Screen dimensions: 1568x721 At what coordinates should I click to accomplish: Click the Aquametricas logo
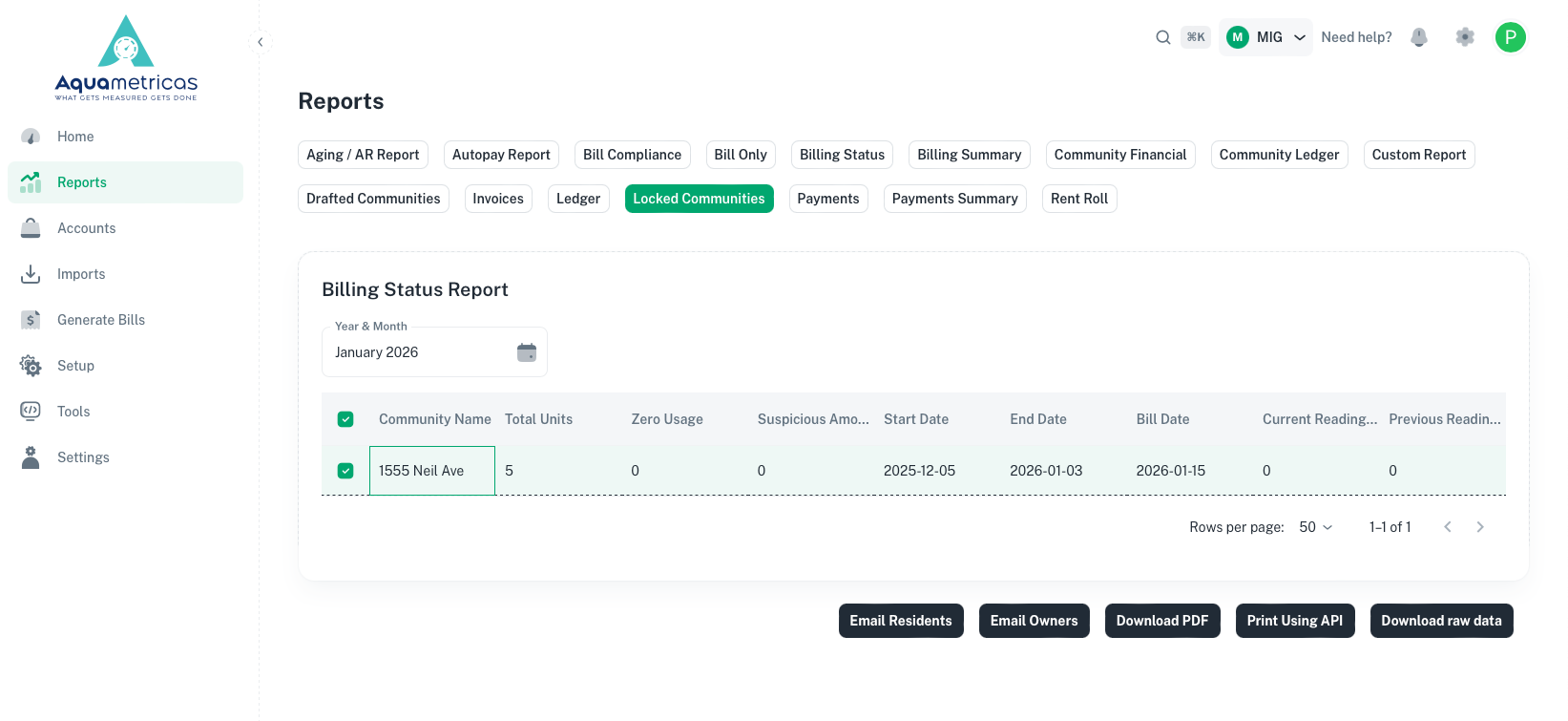pos(126,58)
